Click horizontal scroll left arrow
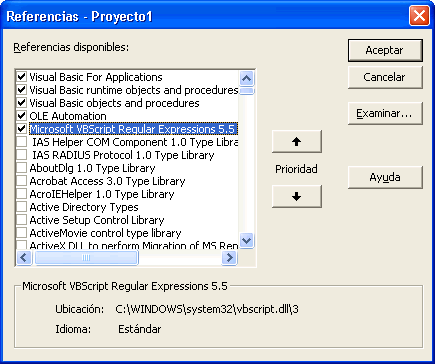The height and width of the screenshot is (364, 435). (24, 258)
